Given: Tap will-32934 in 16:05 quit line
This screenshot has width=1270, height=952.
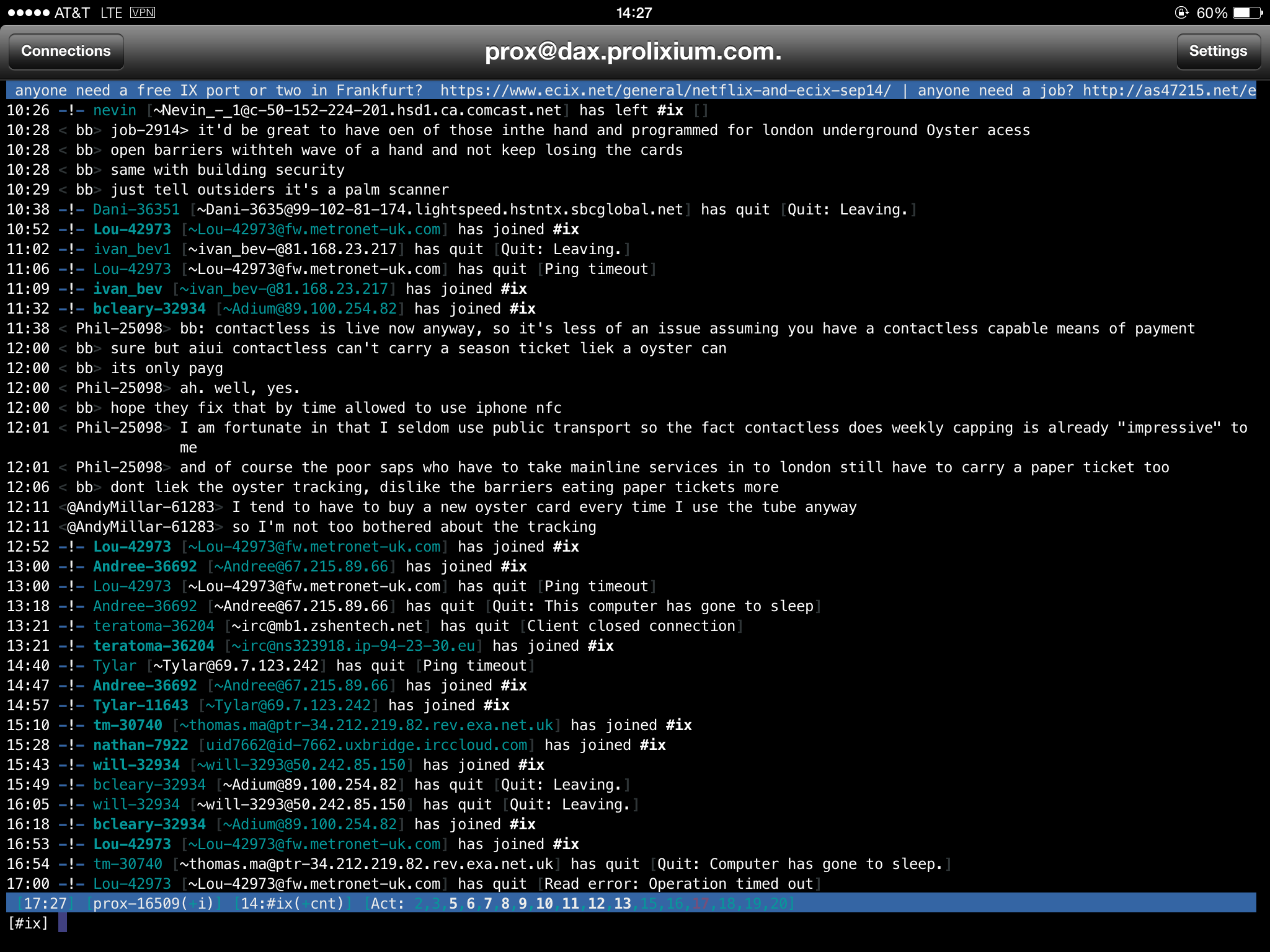Looking at the screenshot, I should click(136, 804).
